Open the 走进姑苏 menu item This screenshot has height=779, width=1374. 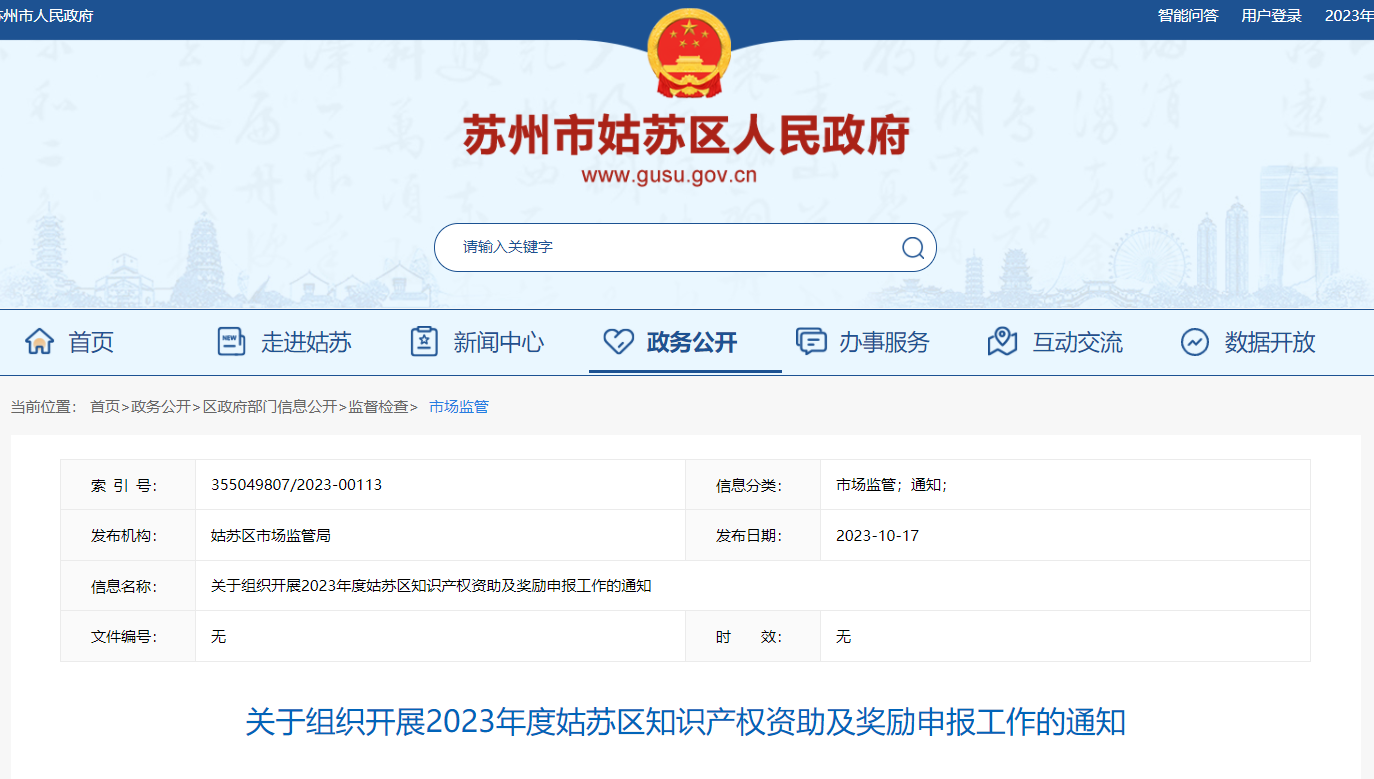(x=306, y=342)
